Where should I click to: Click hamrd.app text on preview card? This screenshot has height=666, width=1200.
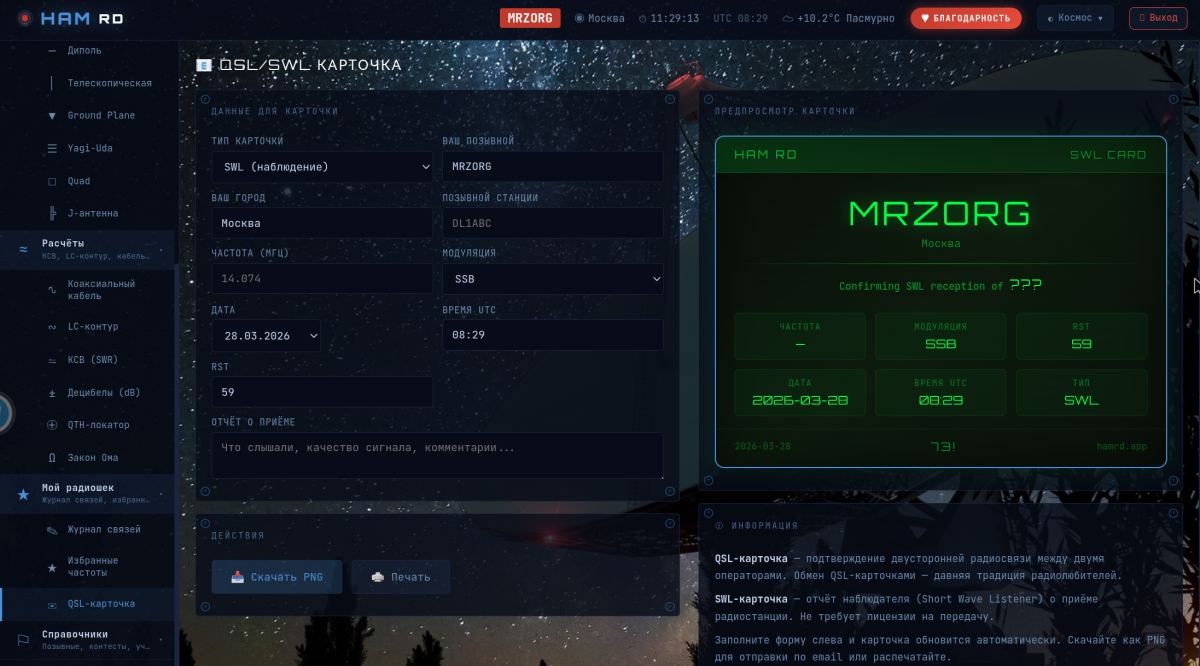click(x=1121, y=446)
